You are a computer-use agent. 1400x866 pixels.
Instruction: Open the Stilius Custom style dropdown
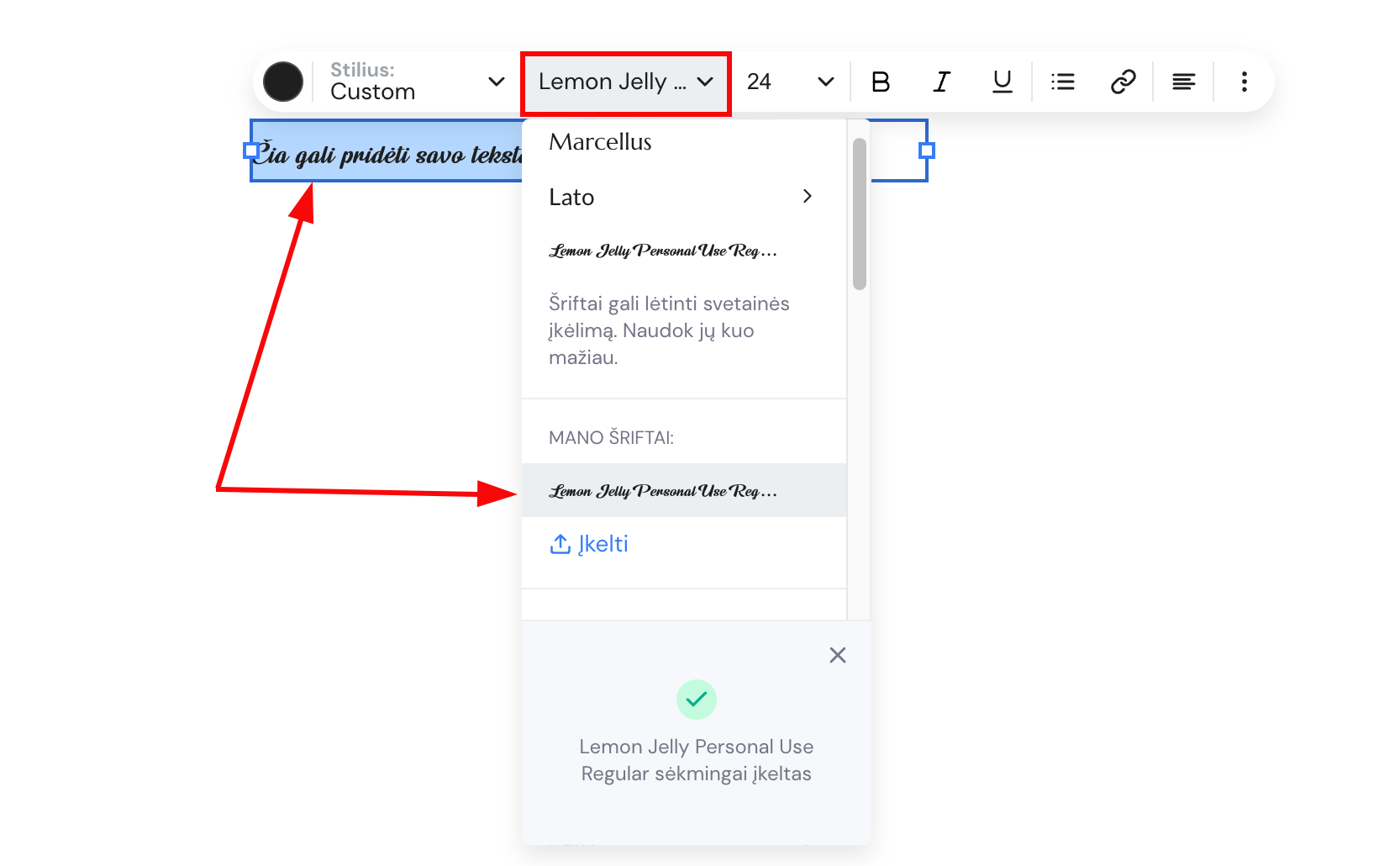point(416,82)
